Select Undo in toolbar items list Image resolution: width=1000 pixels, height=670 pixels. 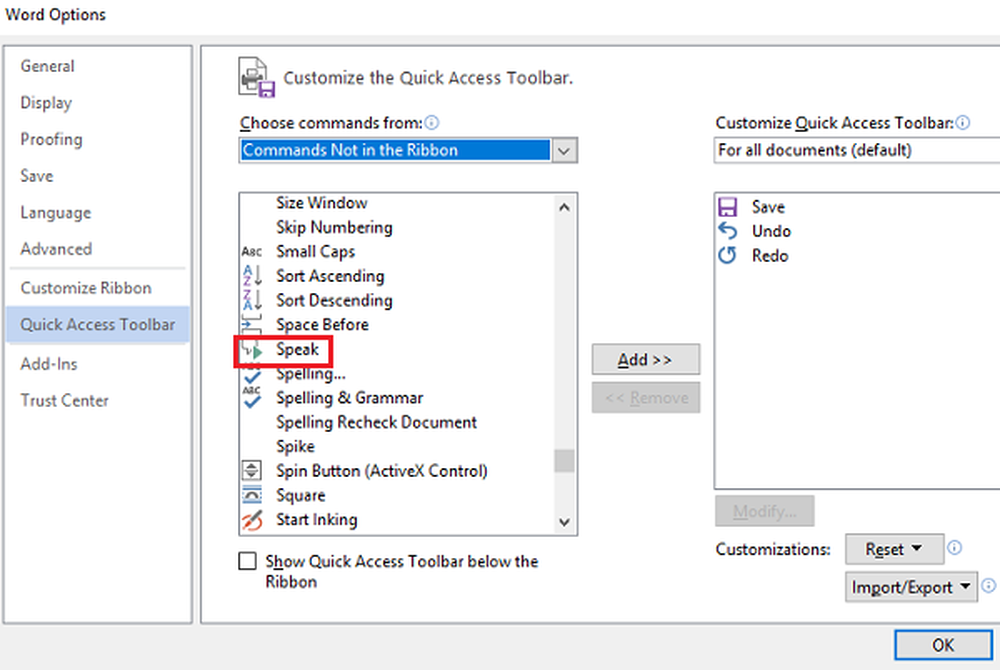pos(771,231)
